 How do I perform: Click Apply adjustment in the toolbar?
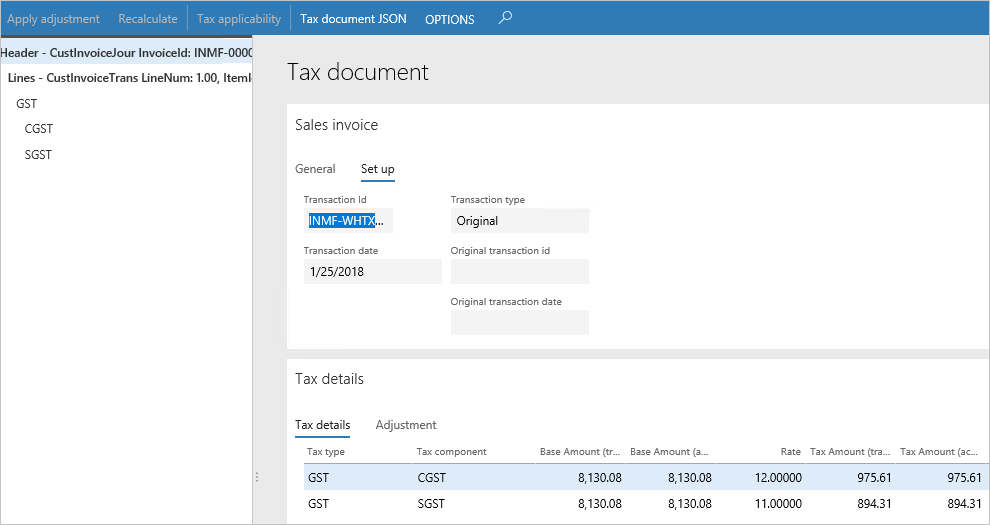[53, 19]
